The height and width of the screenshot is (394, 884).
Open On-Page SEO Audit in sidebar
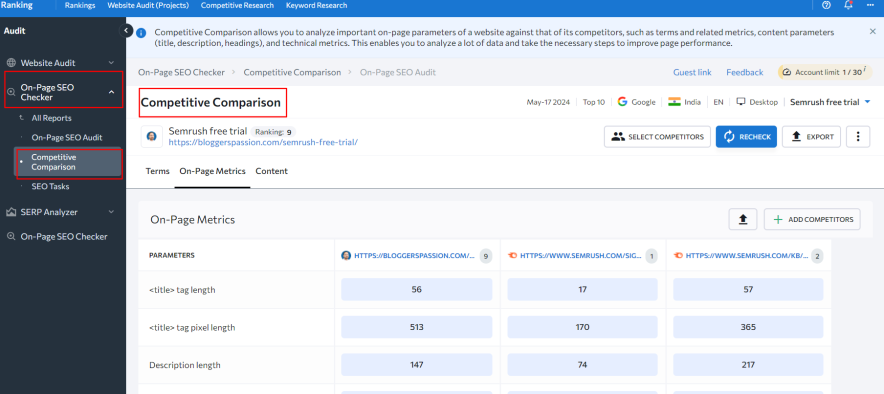tap(67, 137)
